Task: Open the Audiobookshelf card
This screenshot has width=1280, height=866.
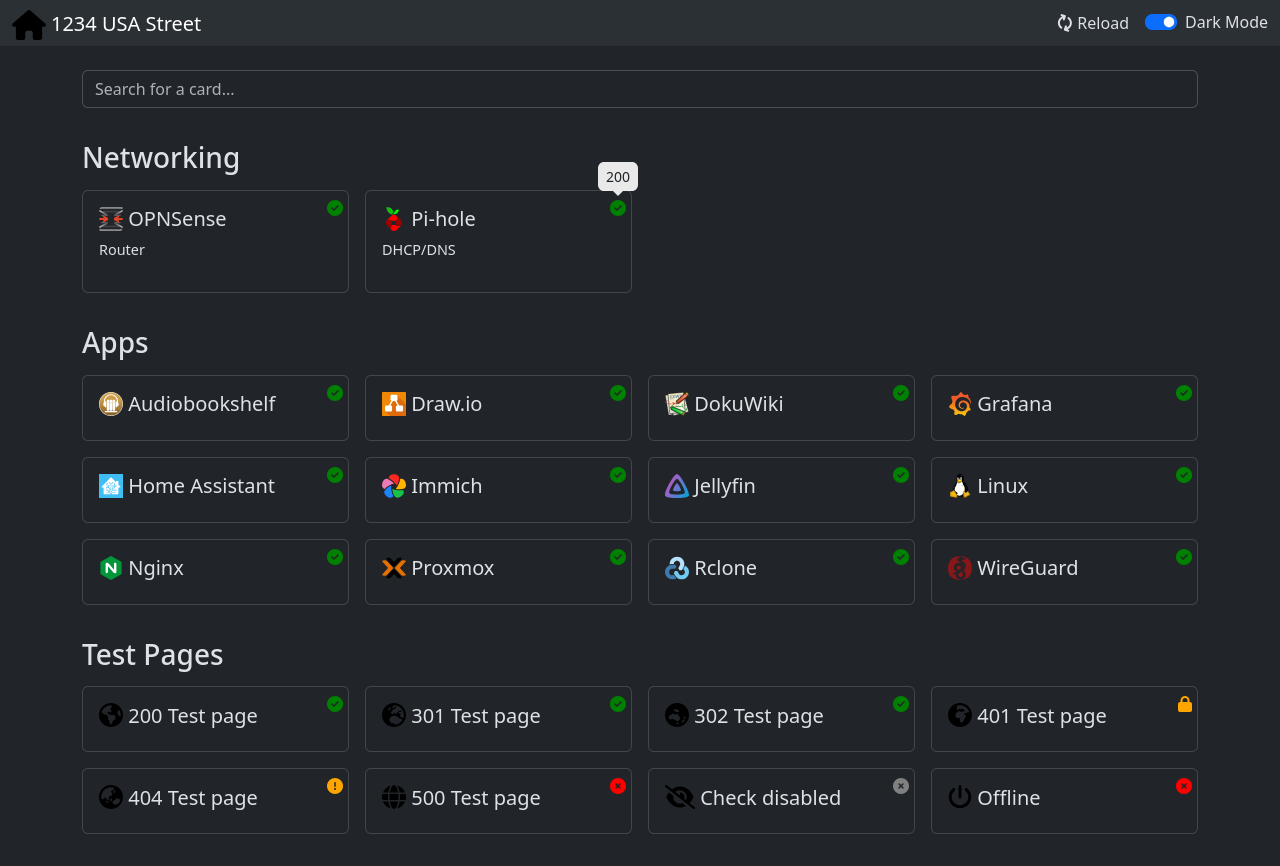Action: tap(215, 408)
